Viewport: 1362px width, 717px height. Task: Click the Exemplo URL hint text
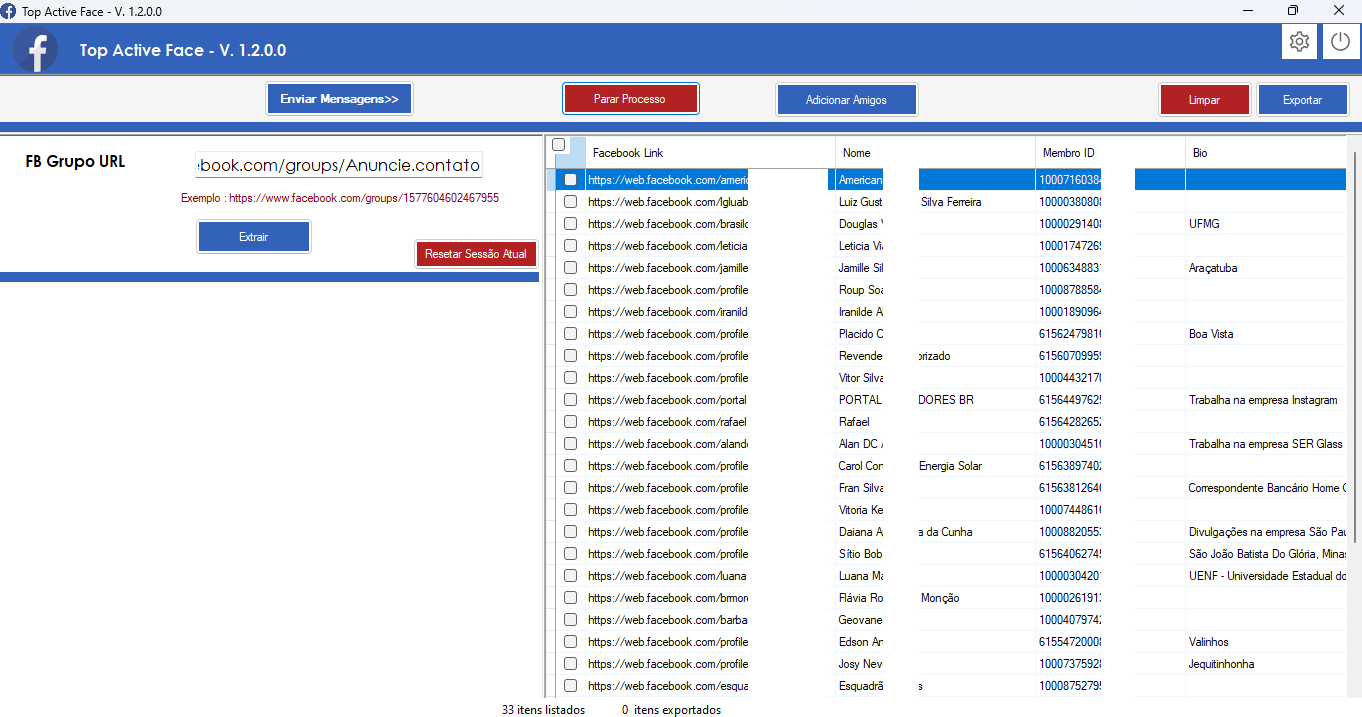(340, 198)
